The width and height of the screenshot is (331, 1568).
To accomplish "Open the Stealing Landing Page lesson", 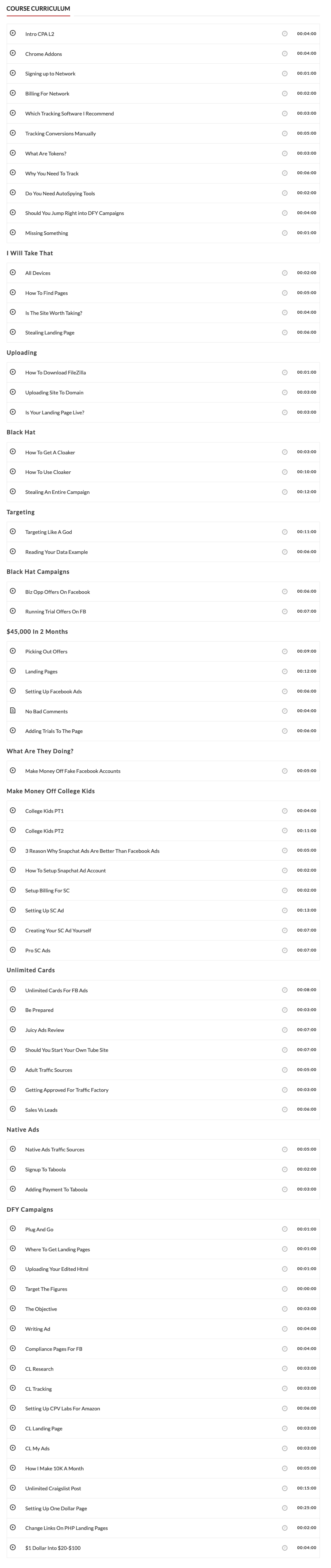I will (x=50, y=332).
